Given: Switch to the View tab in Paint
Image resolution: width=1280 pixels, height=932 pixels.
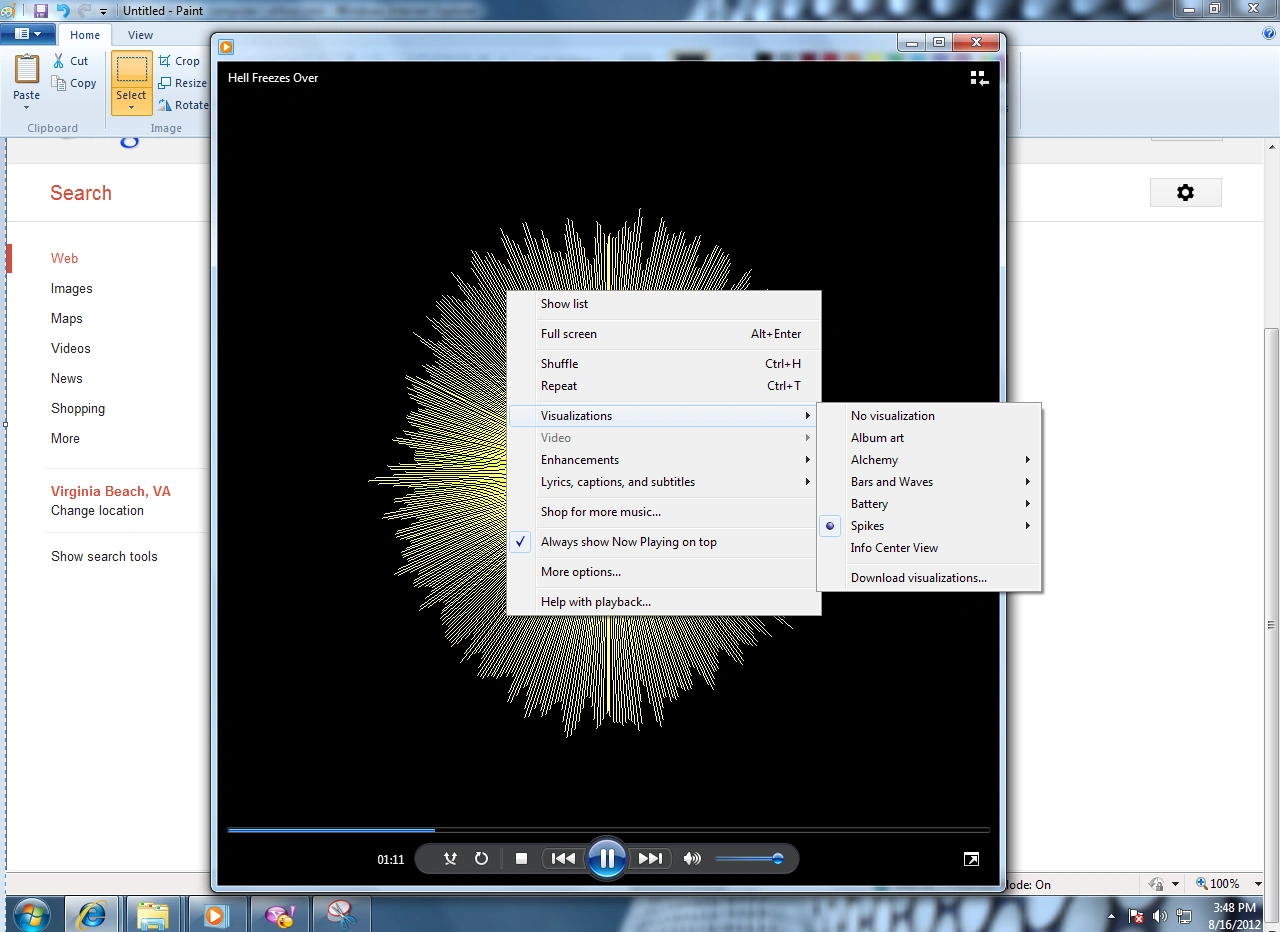Looking at the screenshot, I should 140,33.
